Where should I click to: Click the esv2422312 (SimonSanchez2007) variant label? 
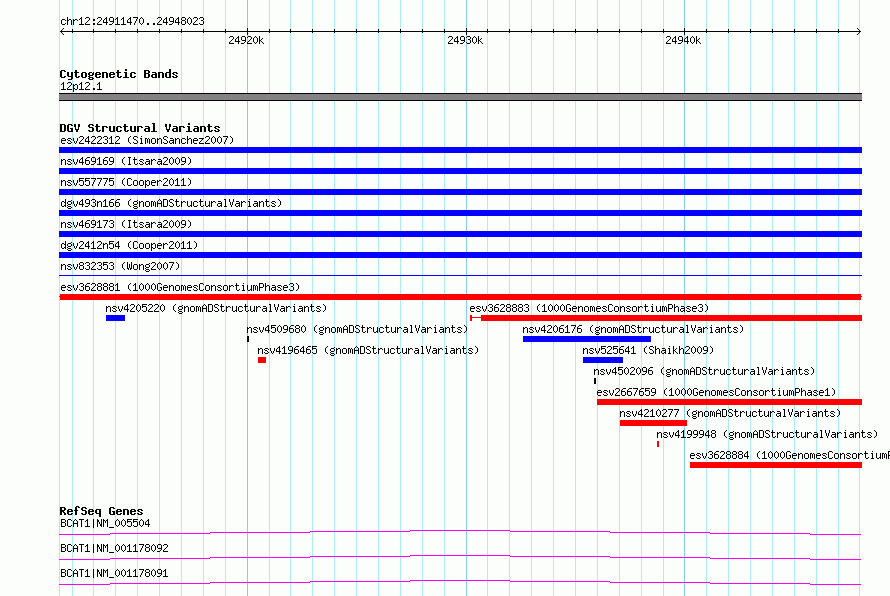[147, 140]
